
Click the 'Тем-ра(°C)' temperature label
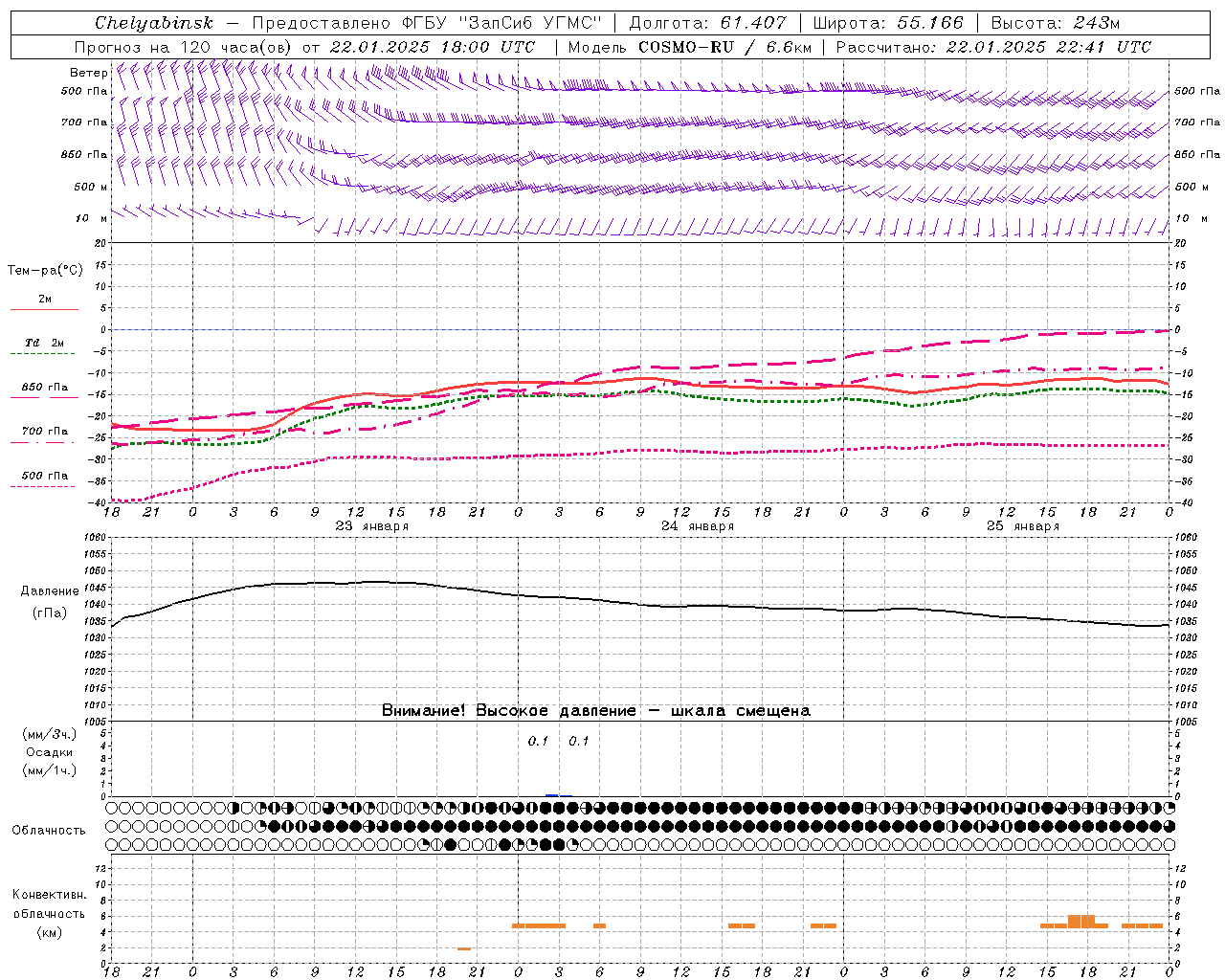(x=45, y=271)
